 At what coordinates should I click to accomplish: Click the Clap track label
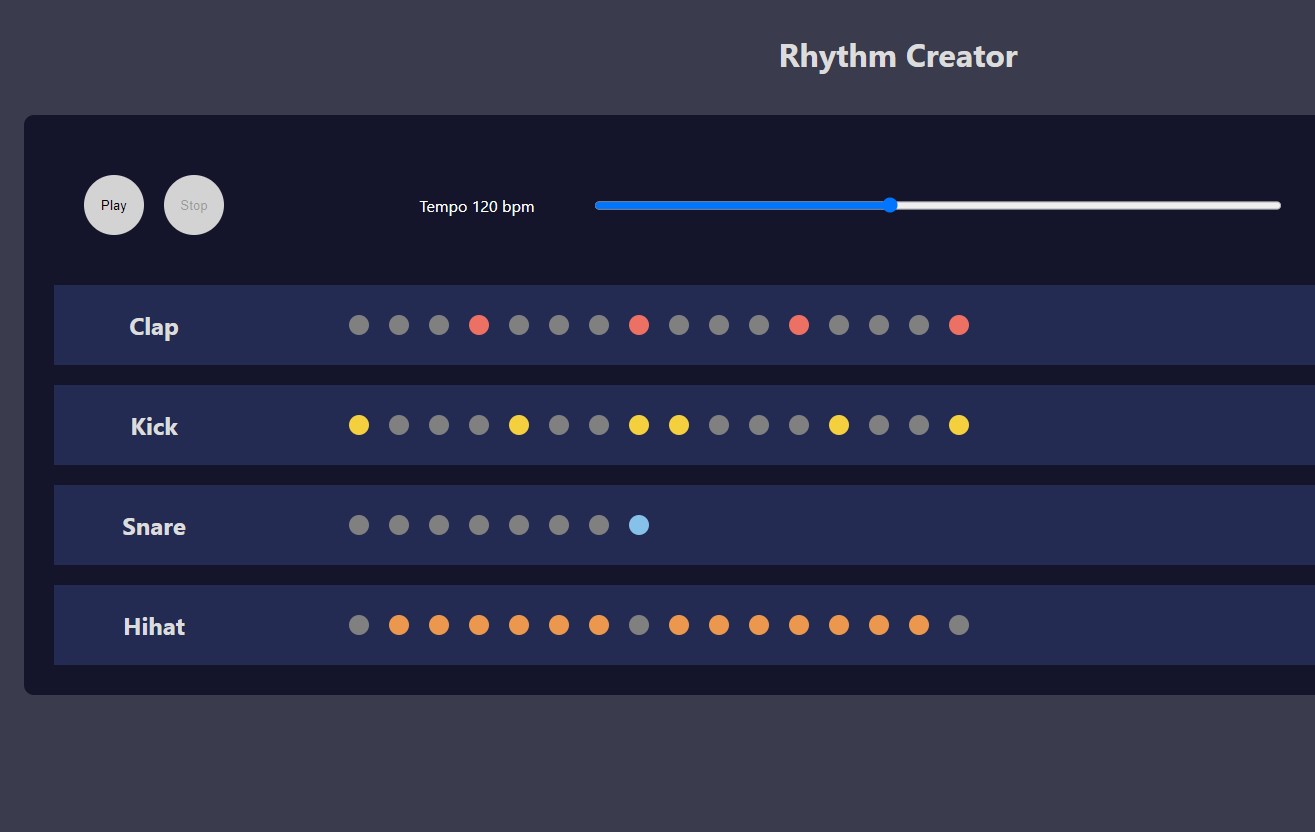pyautogui.click(x=154, y=327)
